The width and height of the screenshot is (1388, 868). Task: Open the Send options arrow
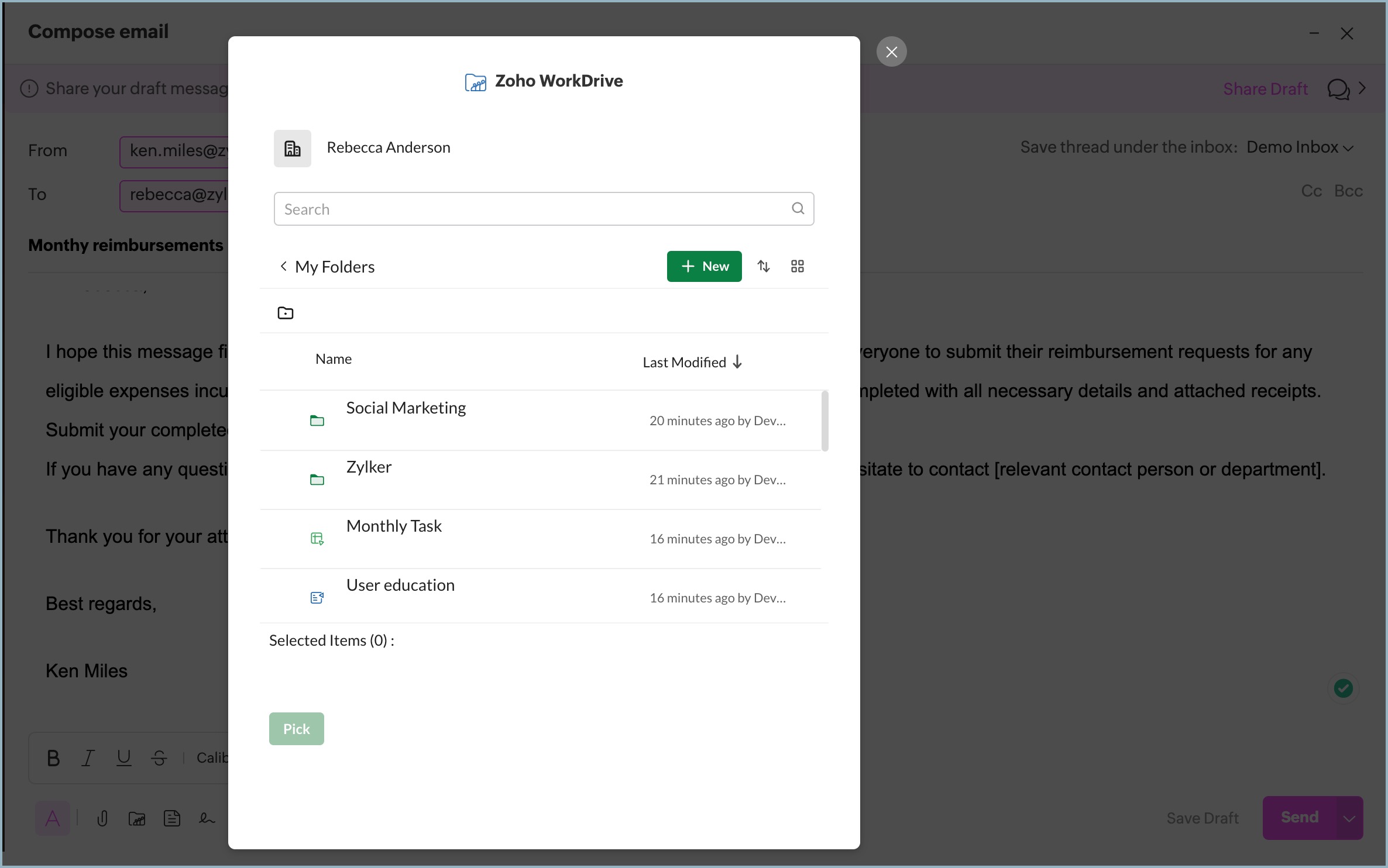click(1349, 818)
